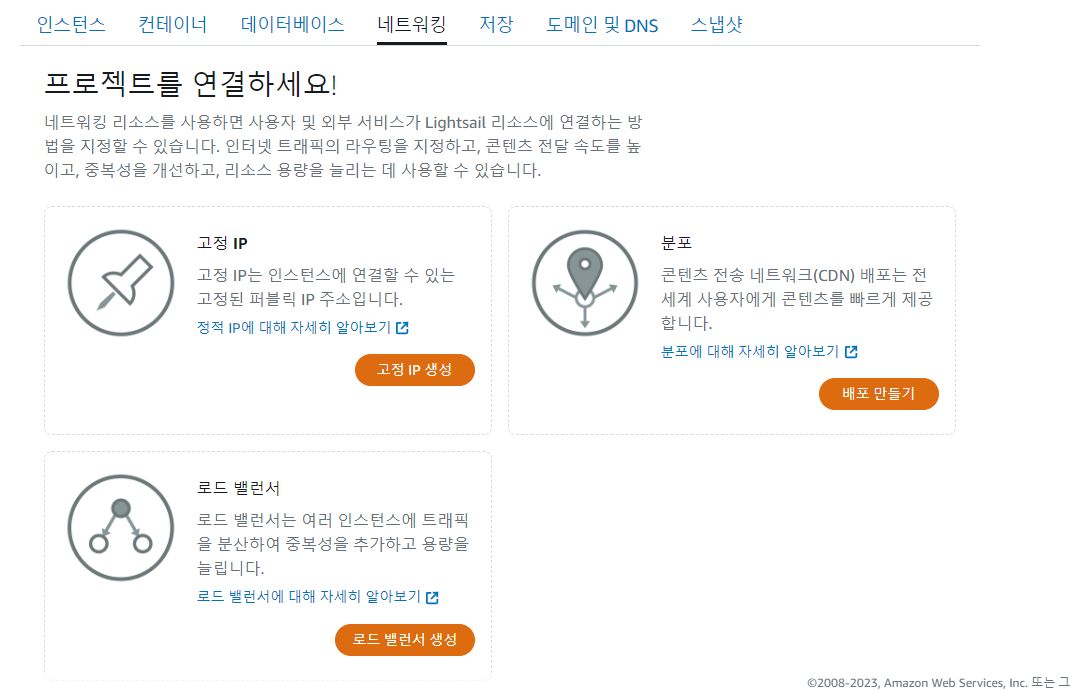Click the 프로젝트를 연결하세요! headline
This screenshot has width=1074, height=690.
pos(190,84)
